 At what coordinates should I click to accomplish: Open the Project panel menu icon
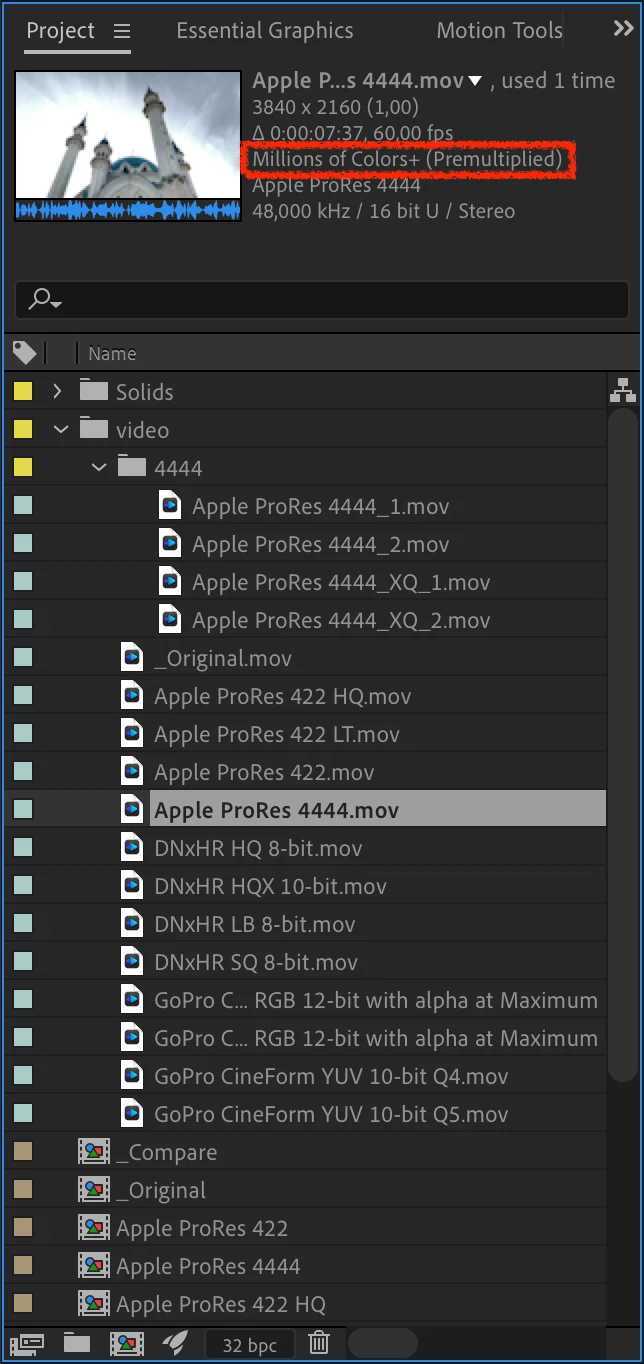(x=122, y=31)
